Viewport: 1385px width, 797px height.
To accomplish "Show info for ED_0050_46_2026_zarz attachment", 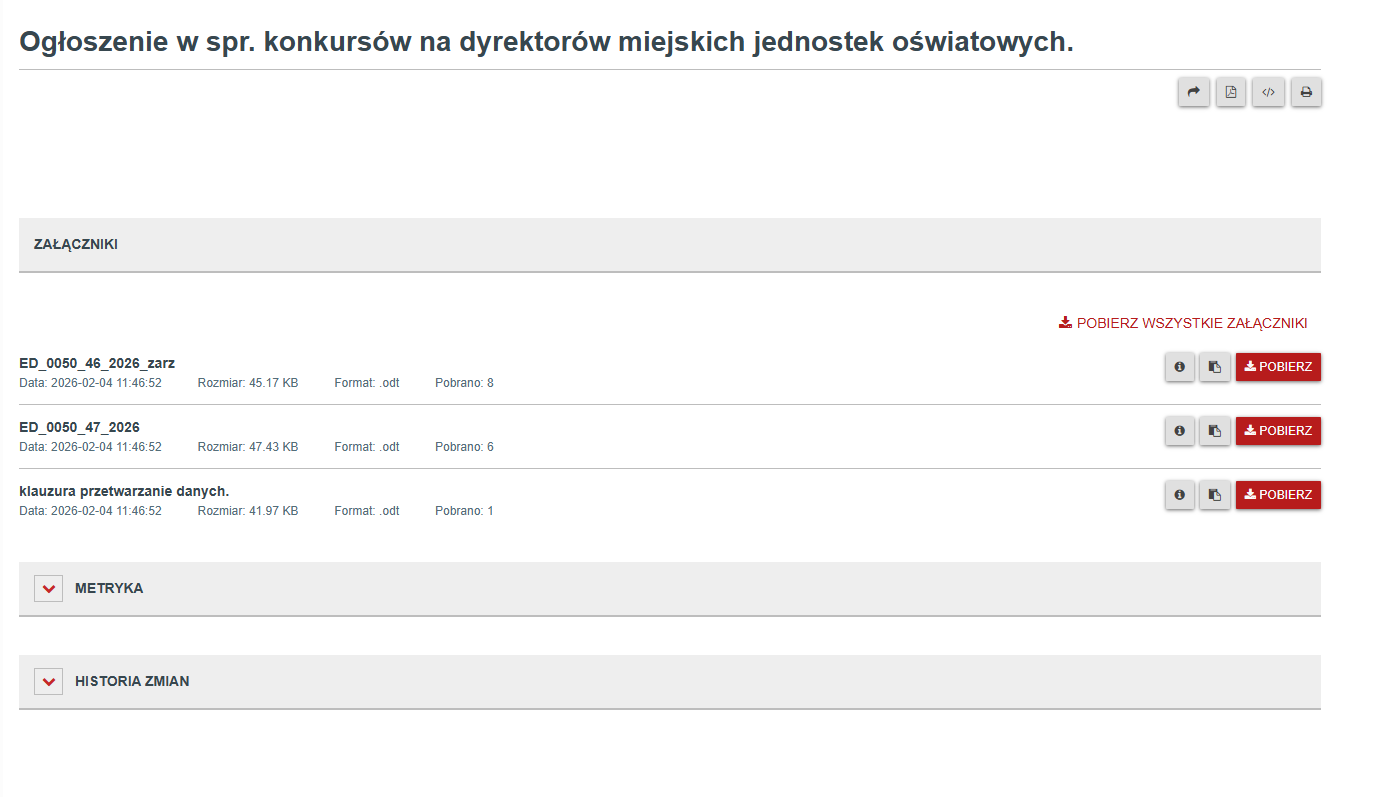I will (1180, 367).
